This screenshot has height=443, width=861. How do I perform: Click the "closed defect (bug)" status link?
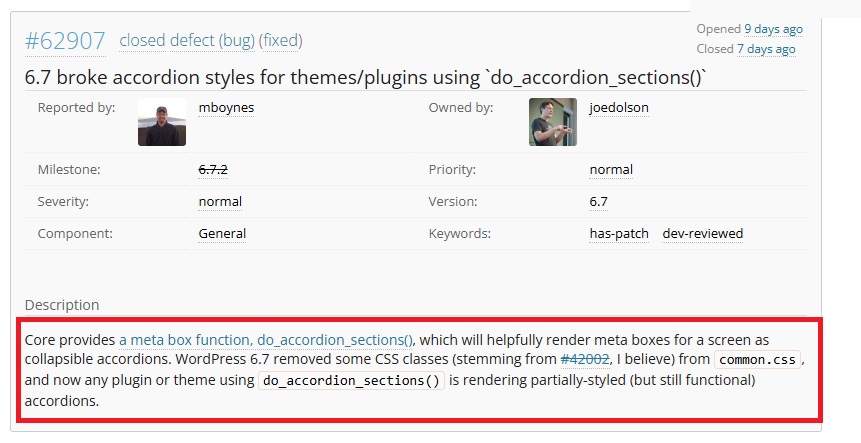[x=186, y=41]
